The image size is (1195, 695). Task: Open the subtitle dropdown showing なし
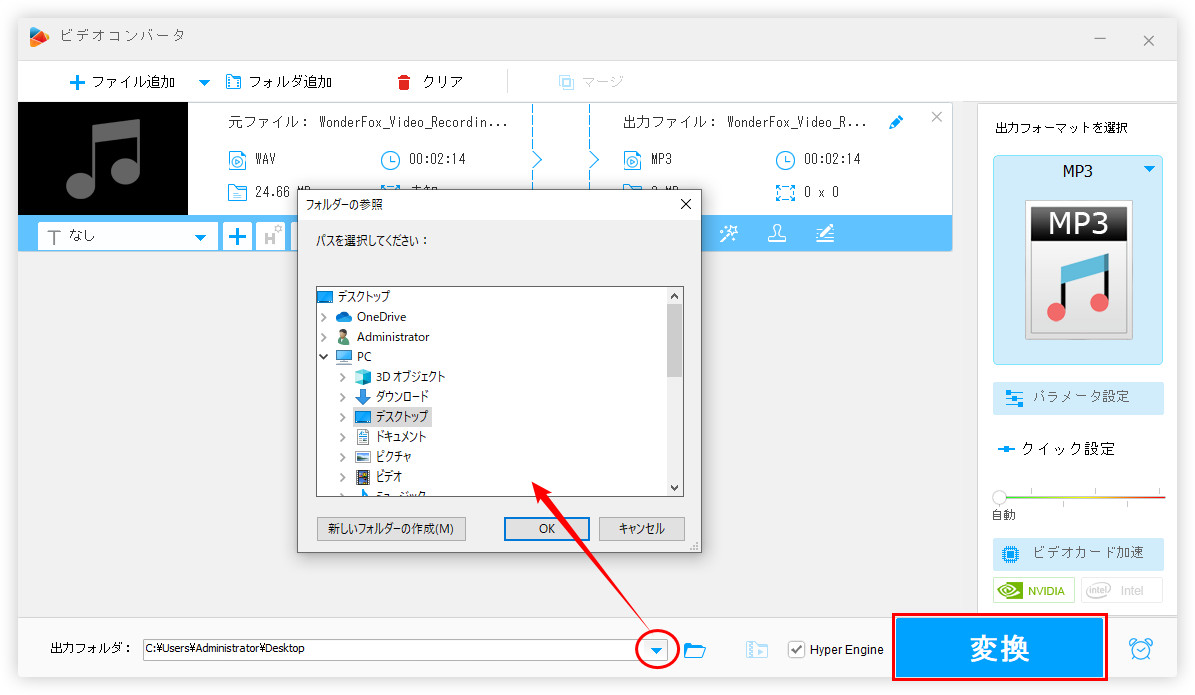(x=127, y=236)
